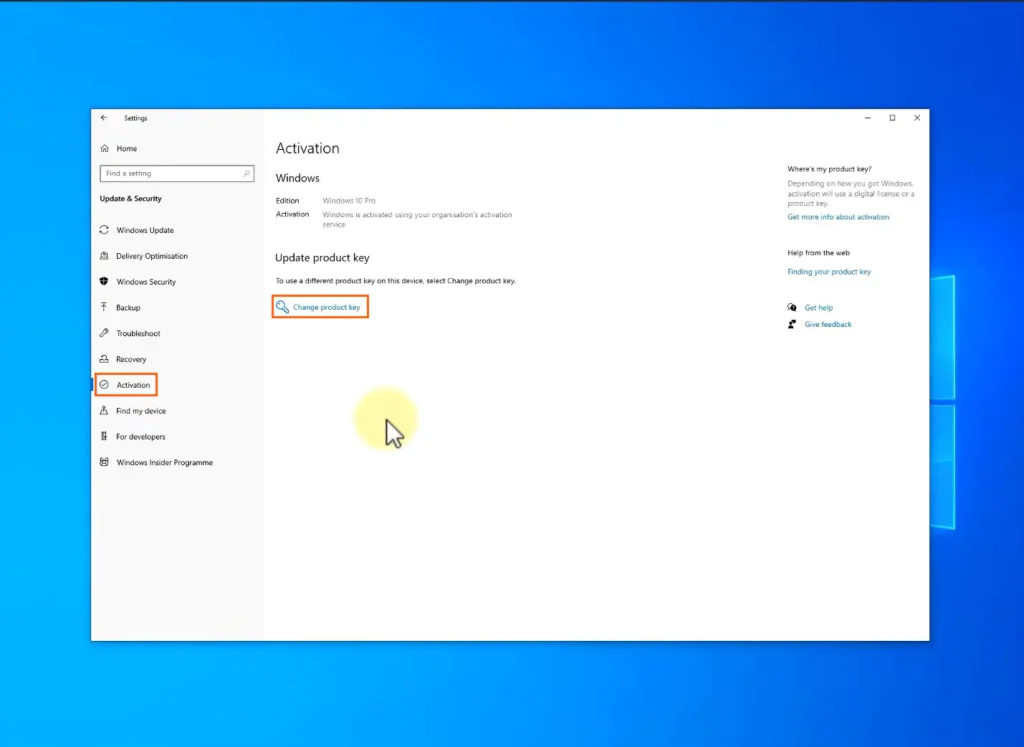Open the Activation settings page
The width and height of the screenshot is (1024, 747).
click(133, 385)
